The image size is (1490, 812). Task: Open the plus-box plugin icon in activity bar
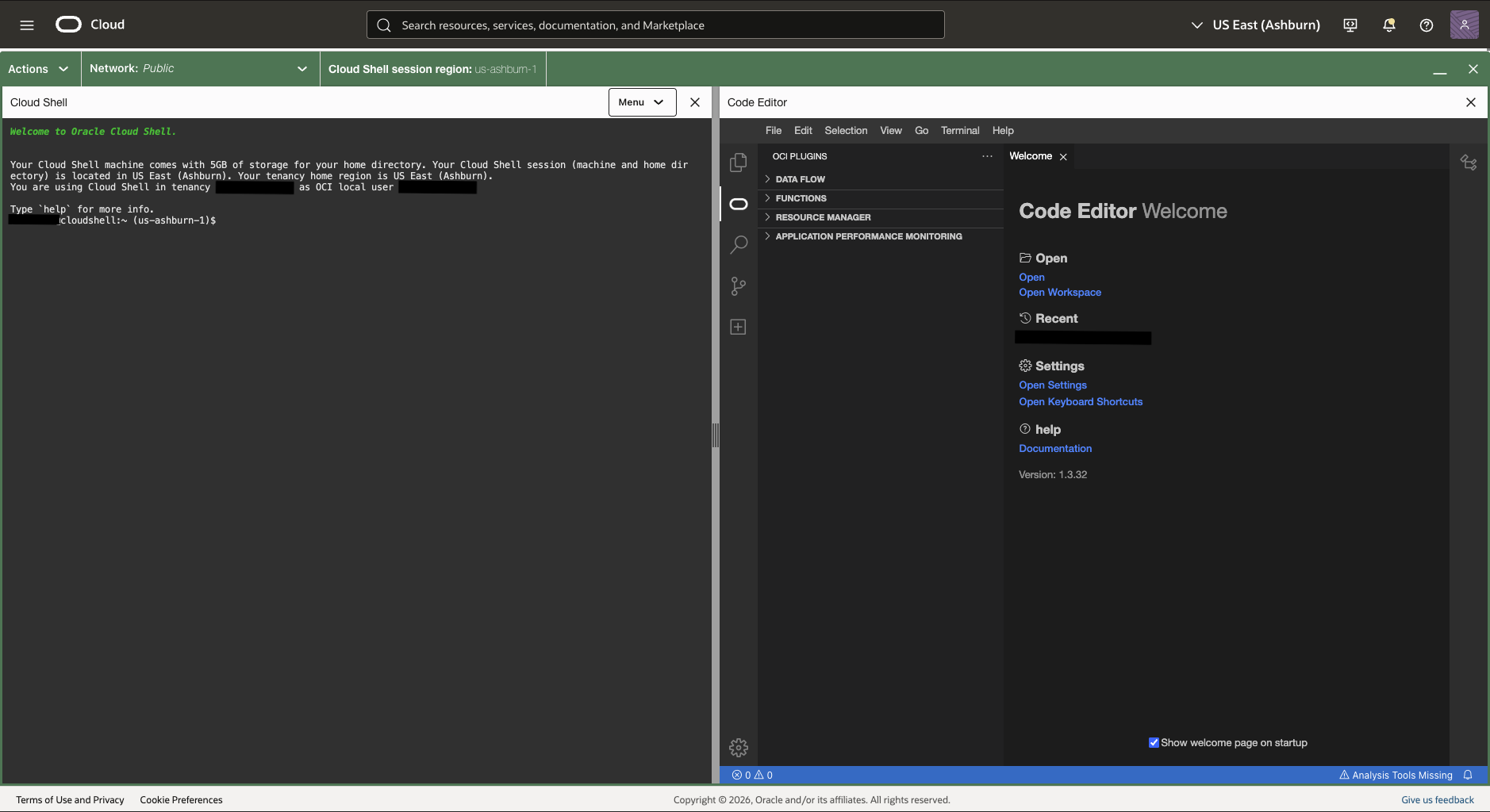pos(739,327)
